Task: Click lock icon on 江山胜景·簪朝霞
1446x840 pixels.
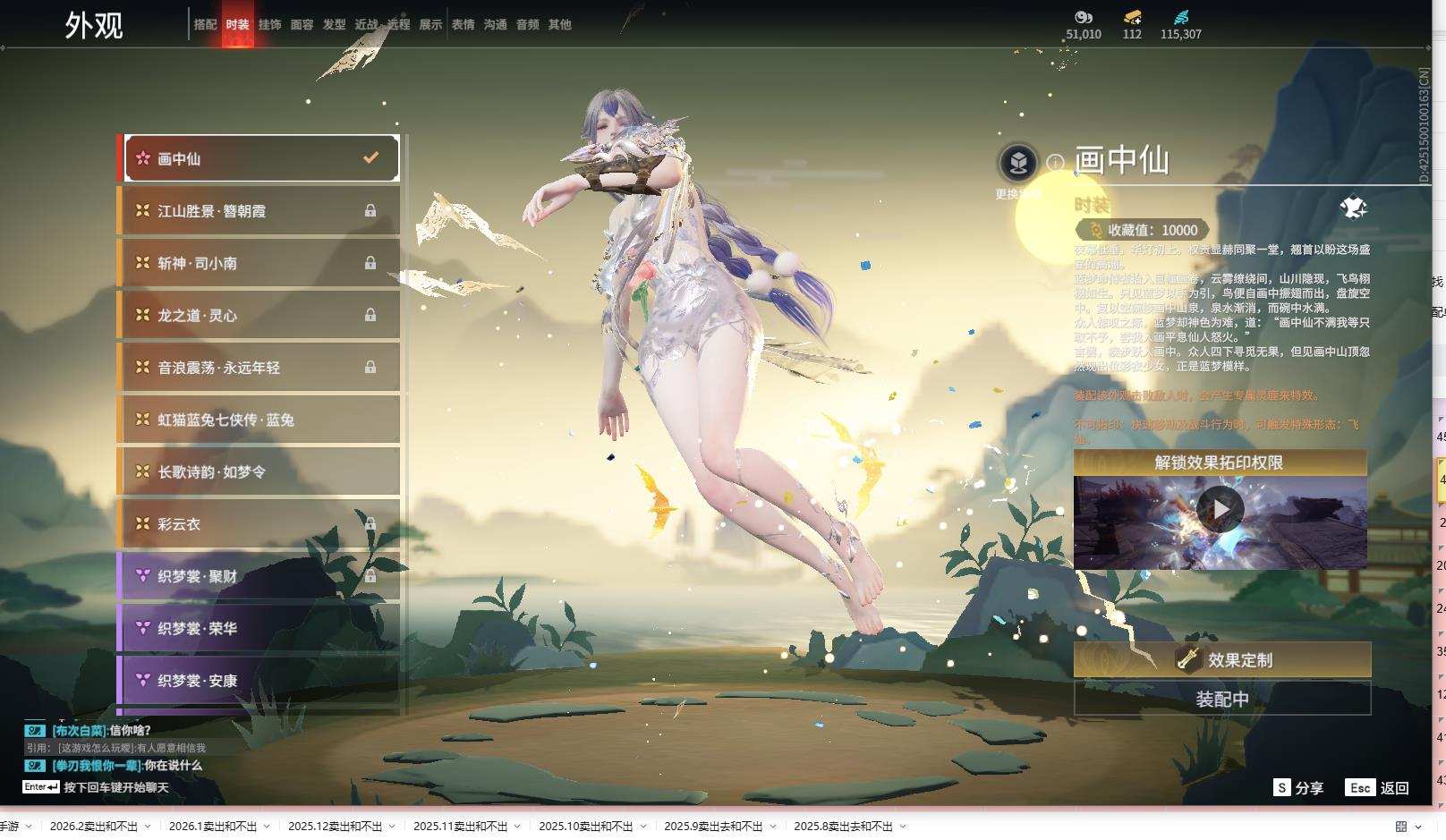Action: 370,211
